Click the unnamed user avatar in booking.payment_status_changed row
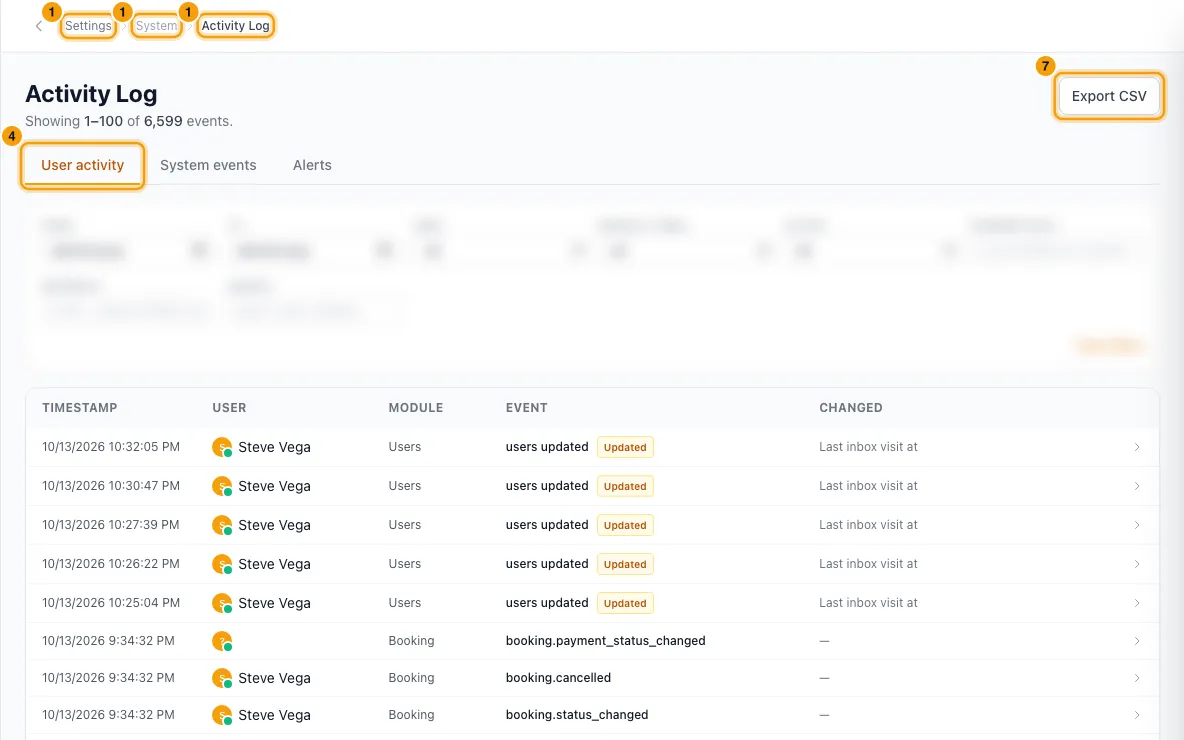Image resolution: width=1184 pixels, height=740 pixels. pyautogui.click(x=222, y=641)
